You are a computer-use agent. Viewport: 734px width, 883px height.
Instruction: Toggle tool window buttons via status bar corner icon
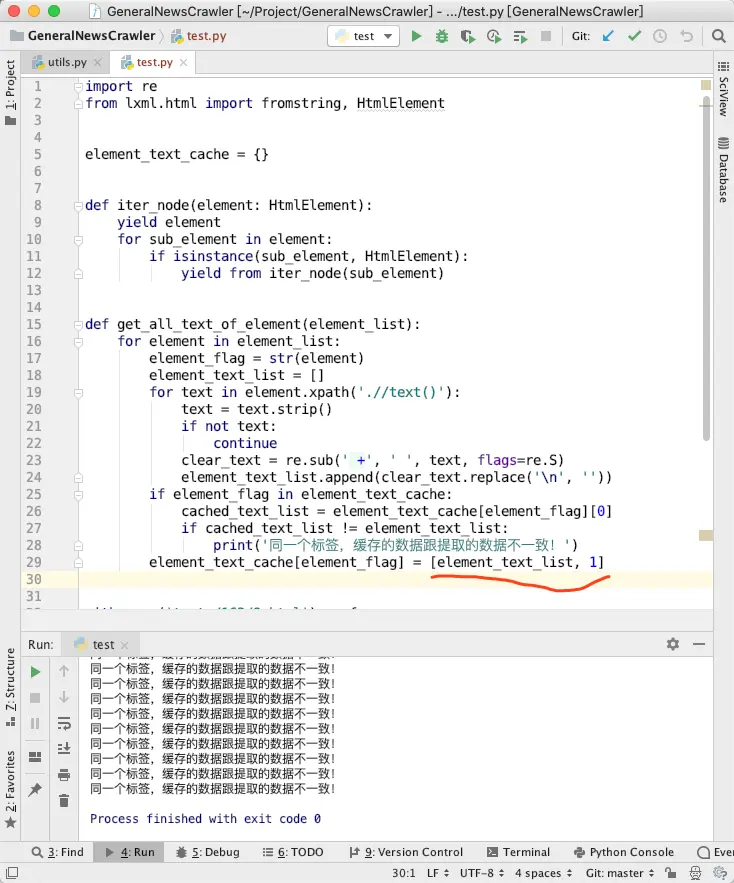coord(11,873)
